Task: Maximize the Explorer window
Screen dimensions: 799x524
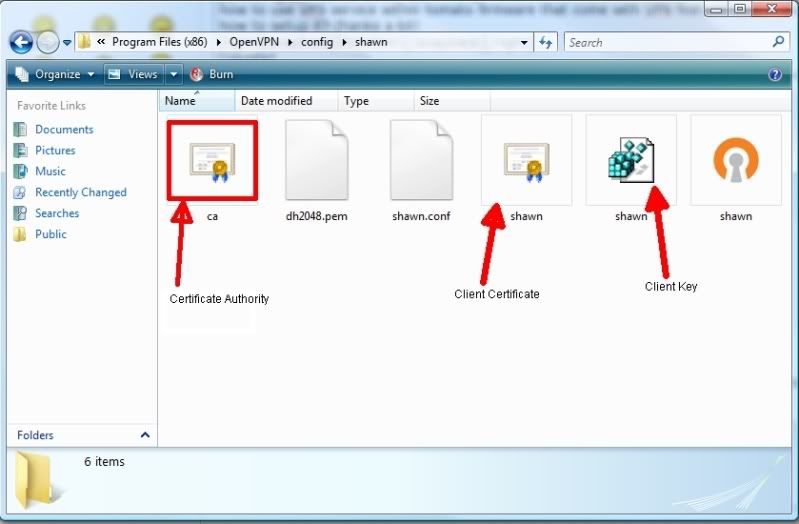Action: [740, 8]
